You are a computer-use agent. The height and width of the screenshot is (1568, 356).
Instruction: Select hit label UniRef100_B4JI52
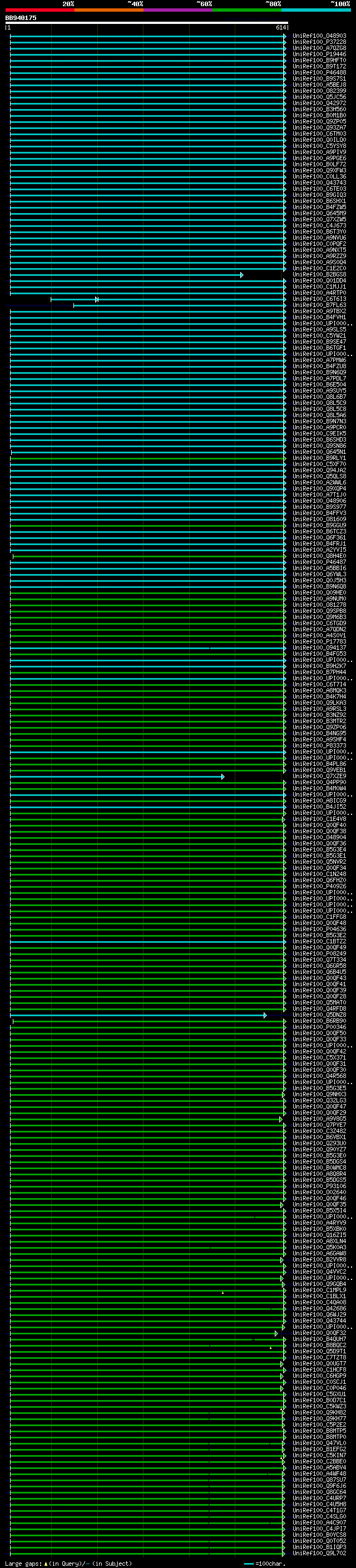click(319, 807)
